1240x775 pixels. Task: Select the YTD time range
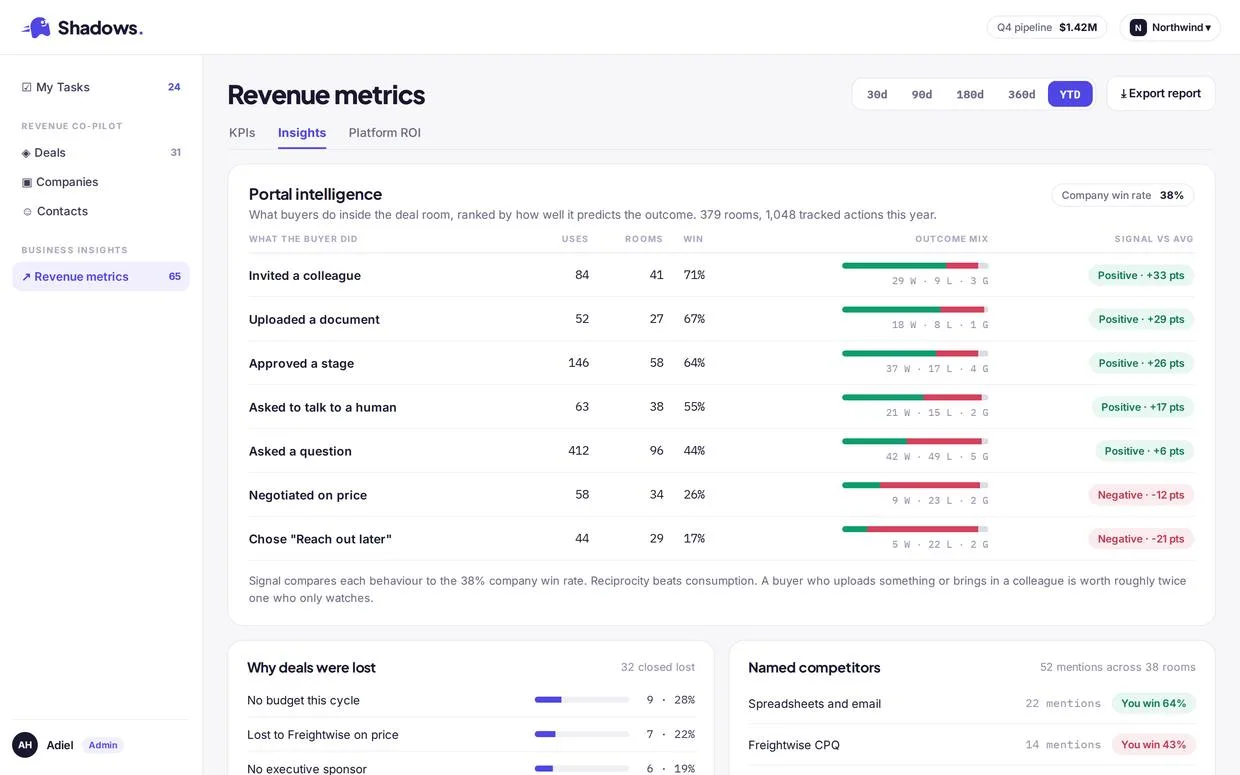(1070, 94)
